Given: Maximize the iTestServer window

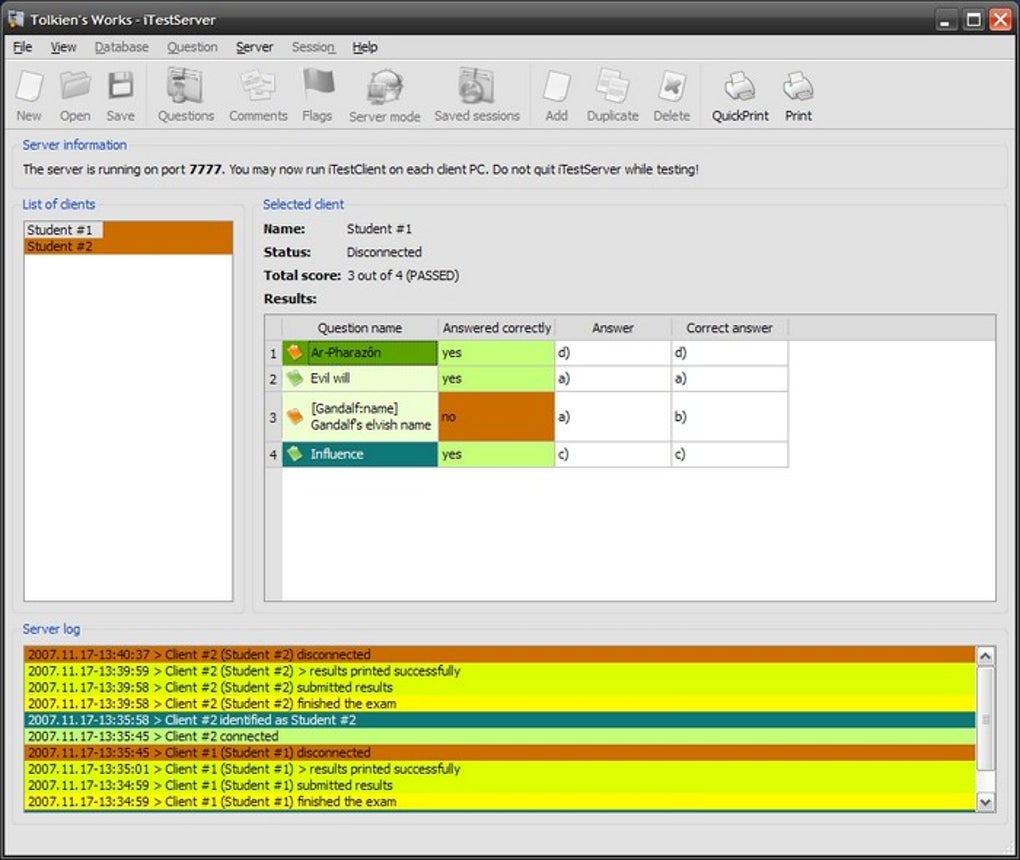Looking at the screenshot, I should point(973,20).
